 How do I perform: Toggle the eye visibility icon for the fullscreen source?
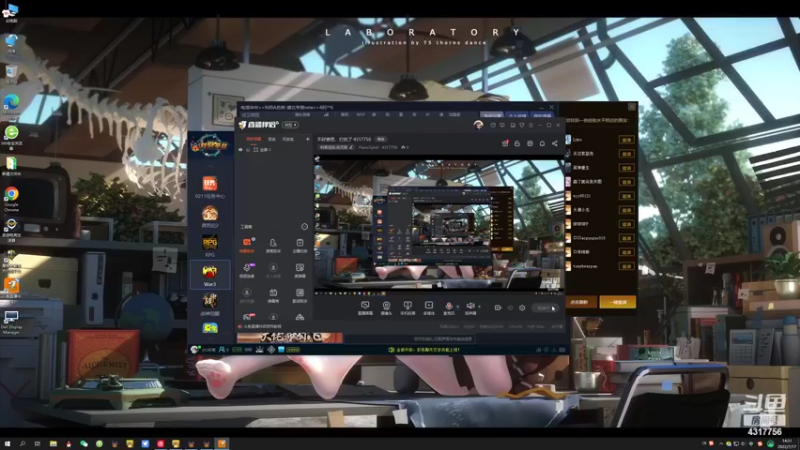(x=241, y=150)
